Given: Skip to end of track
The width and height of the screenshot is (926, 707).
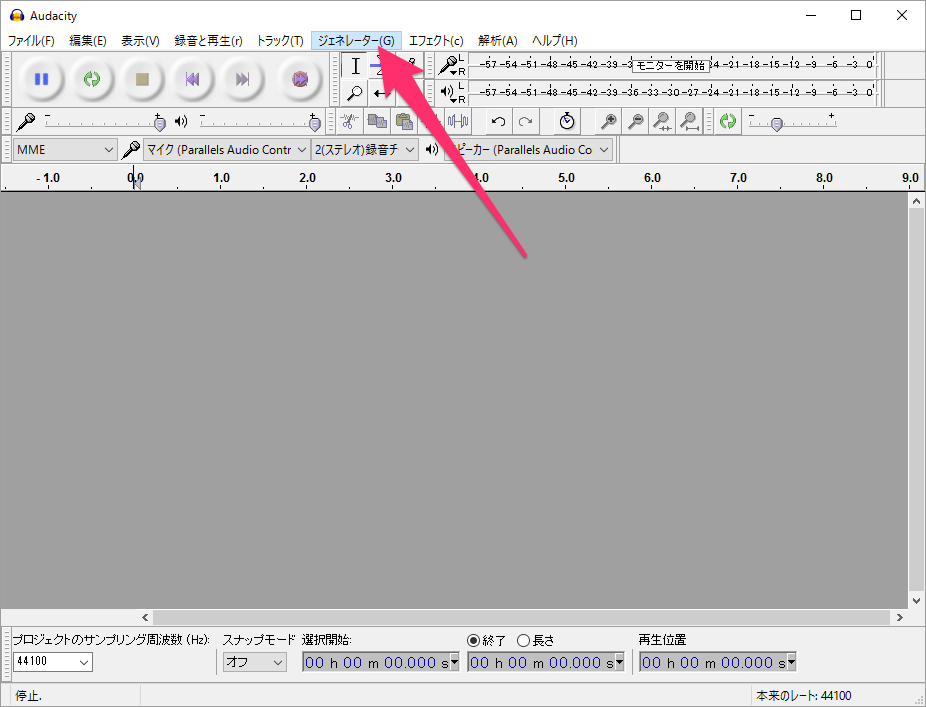Looking at the screenshot, I should pos(242,79).
